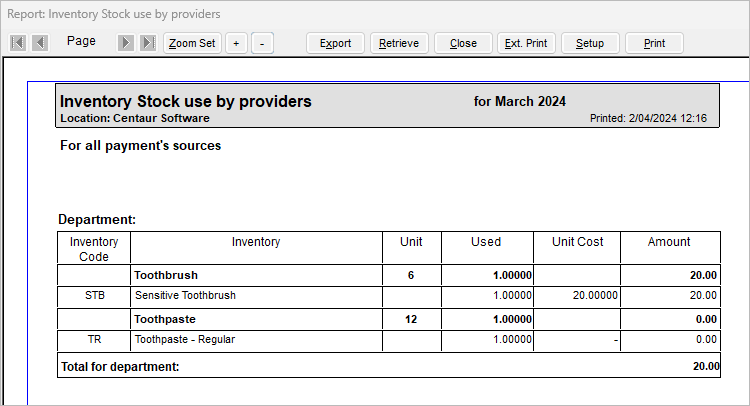
Task: Click the bold Toothbrush group row
Action: point(166,275)
